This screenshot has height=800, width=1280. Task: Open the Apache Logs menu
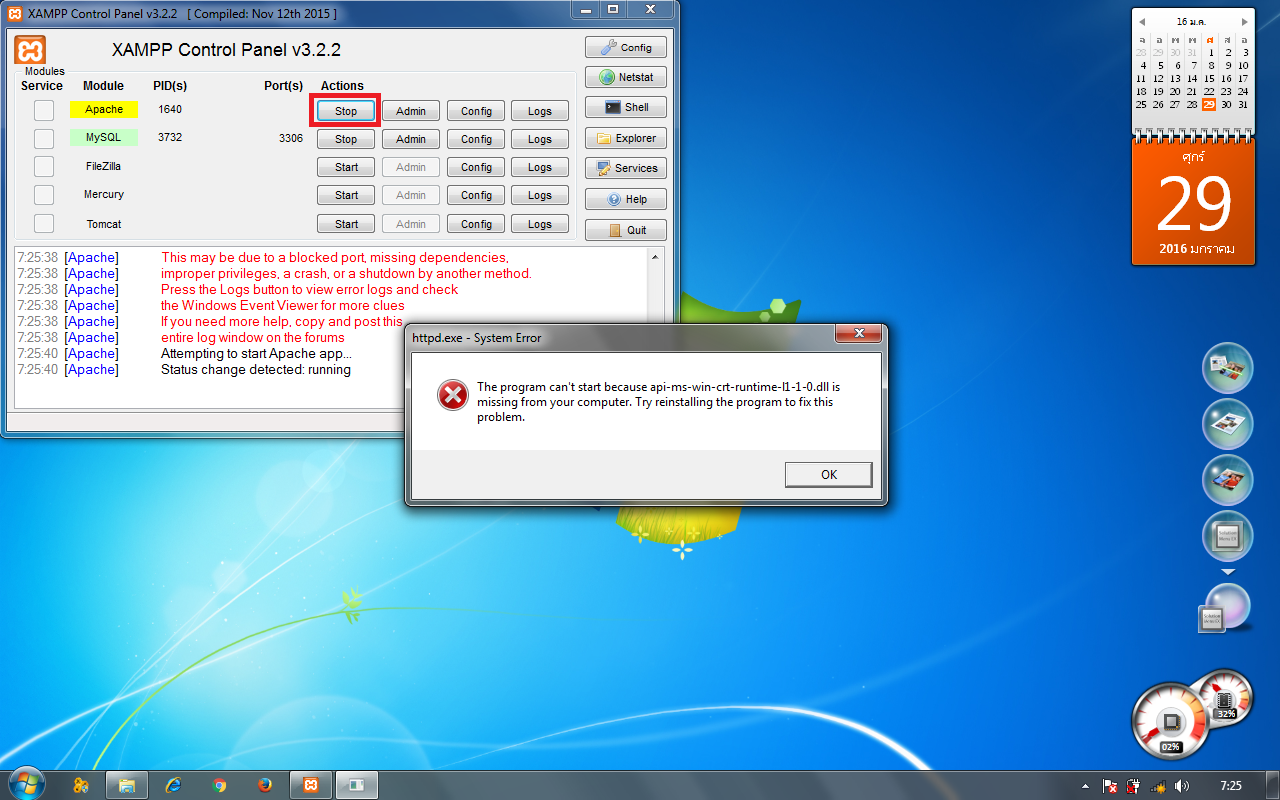coord(540,111)
